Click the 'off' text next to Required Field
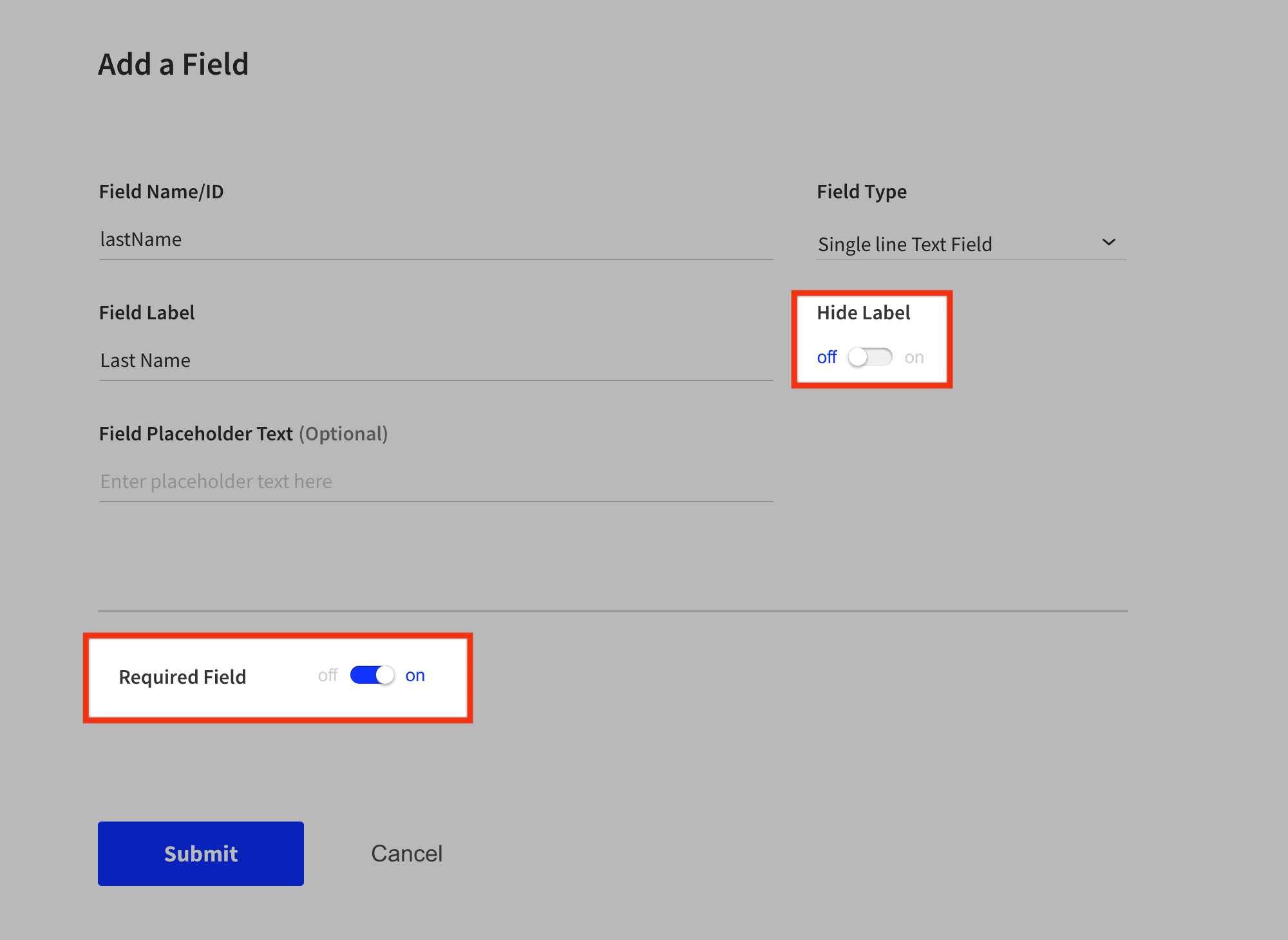Viewport: 1288px width, 940px height. tap(328, 675)
